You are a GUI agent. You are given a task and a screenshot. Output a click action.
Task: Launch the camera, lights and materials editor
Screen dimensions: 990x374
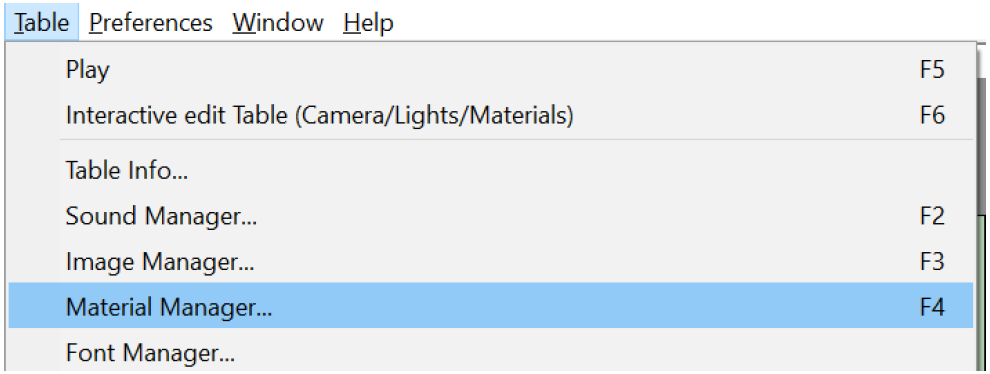pyautogui.click(x=491, y=115)
